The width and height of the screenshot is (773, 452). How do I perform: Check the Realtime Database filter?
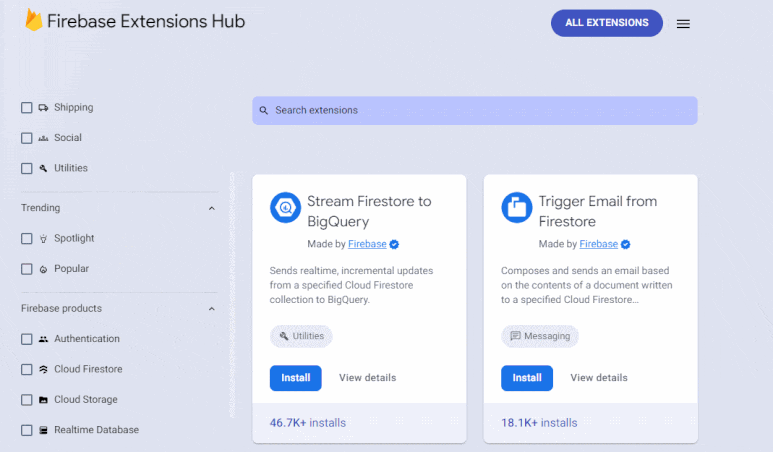click(x=27, y=430)
